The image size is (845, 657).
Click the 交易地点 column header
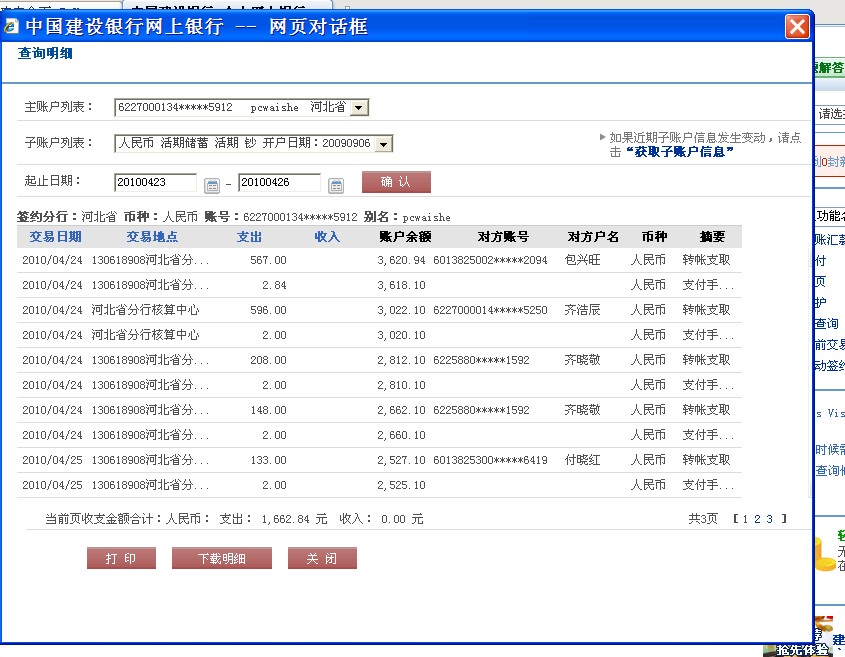[x=152, y=237]
